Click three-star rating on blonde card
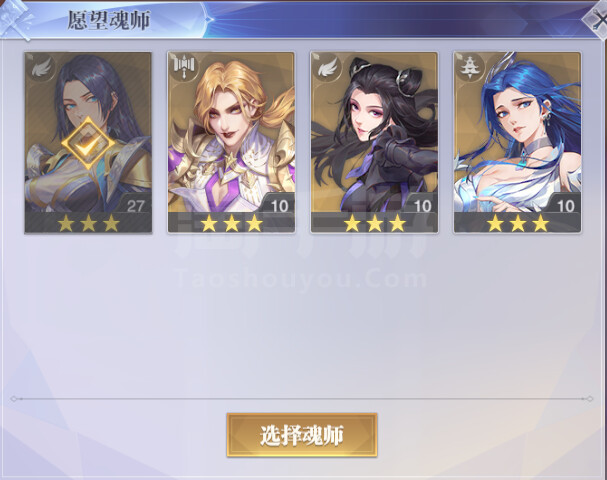The width and height of the screenshot is (607, 480). [232, 223]
